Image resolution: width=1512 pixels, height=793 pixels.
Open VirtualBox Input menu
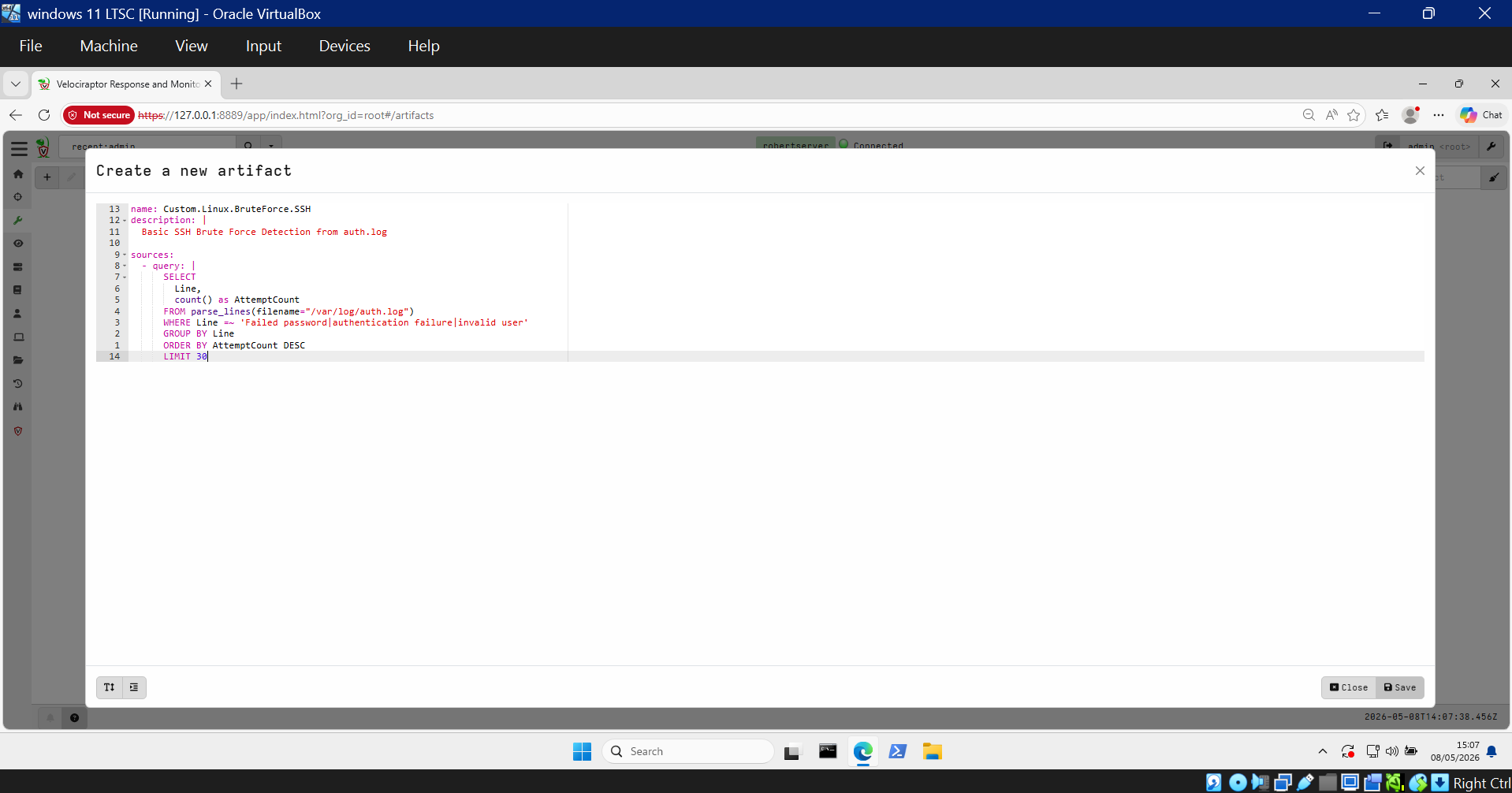pyautogui.click(x=263, y=46)
